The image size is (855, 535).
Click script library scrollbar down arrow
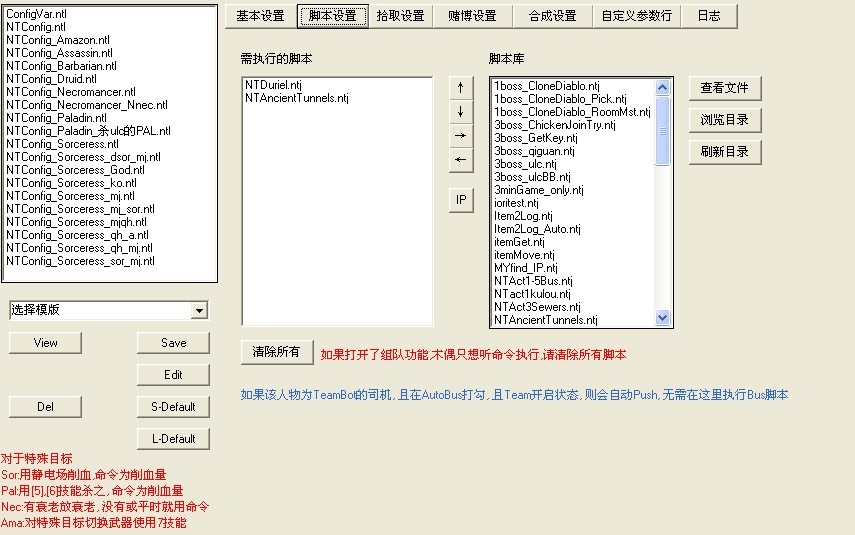[663, 317]
